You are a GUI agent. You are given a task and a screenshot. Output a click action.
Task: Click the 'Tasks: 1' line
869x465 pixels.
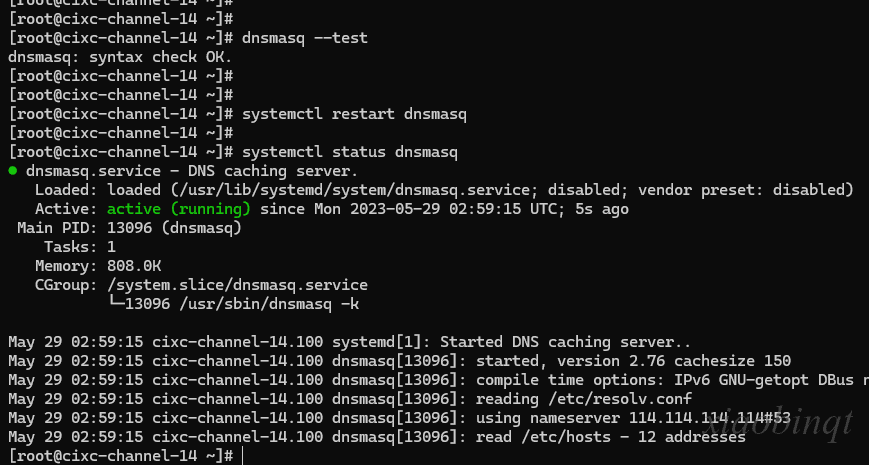coord(80,247)
